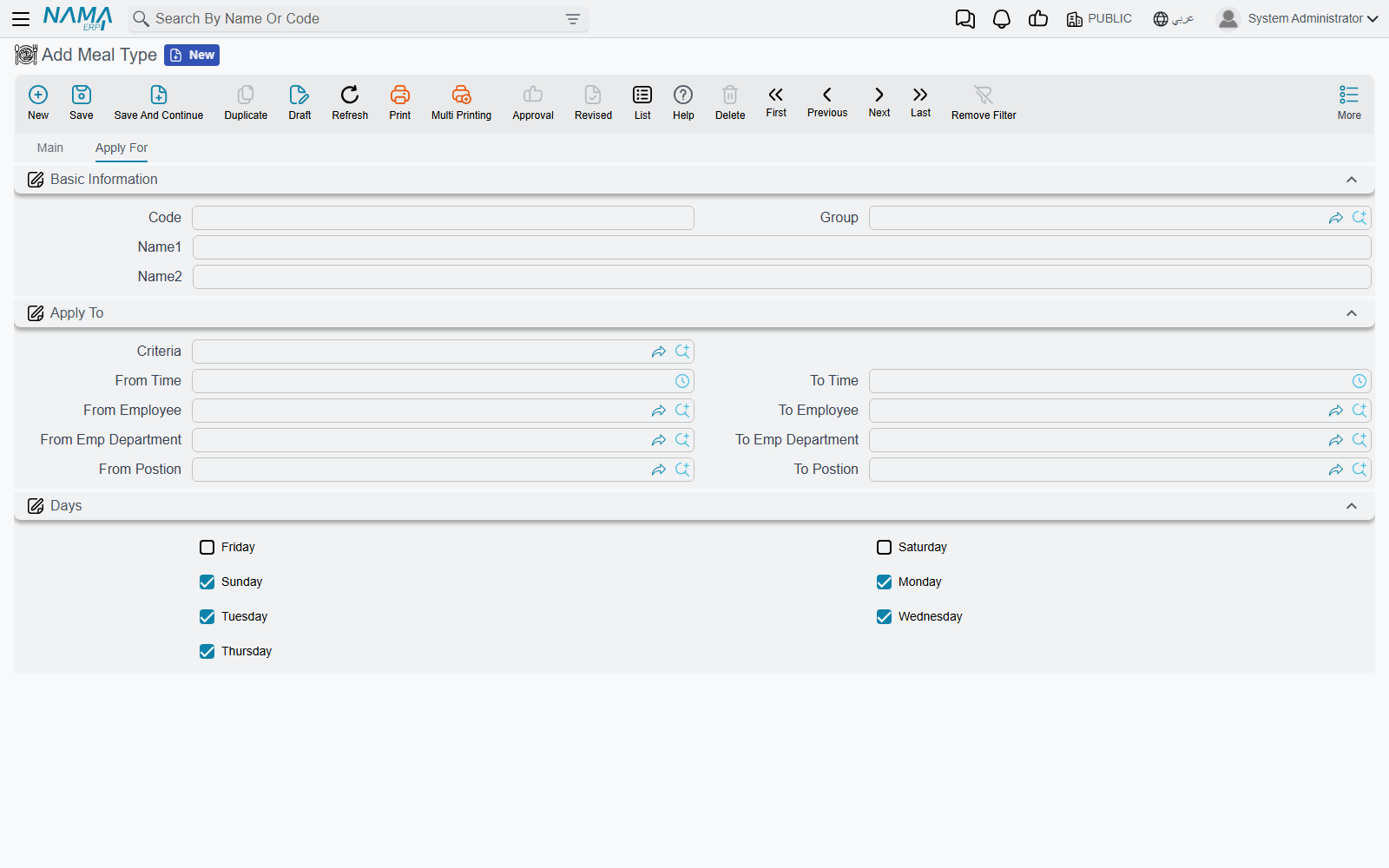
Task: Open Multi Printing
Action: 461,102
